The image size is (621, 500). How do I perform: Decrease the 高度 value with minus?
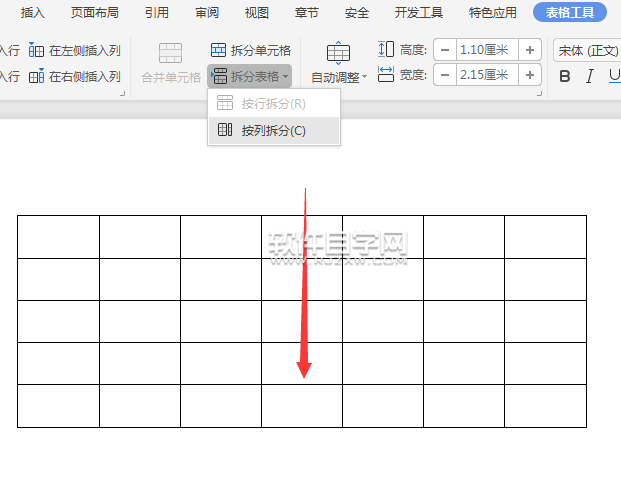click(x=445, y=50)
